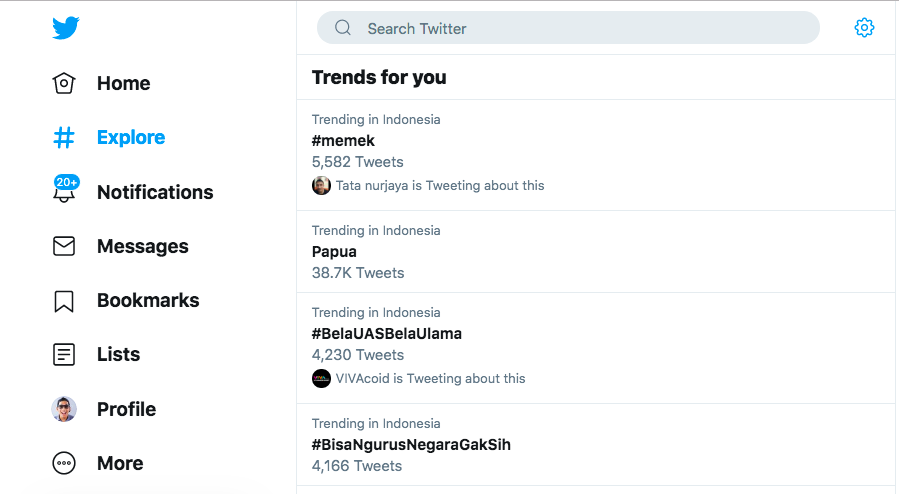899x494 pixels.
Task: Open the Home house icon
Action: coord(64,83)
